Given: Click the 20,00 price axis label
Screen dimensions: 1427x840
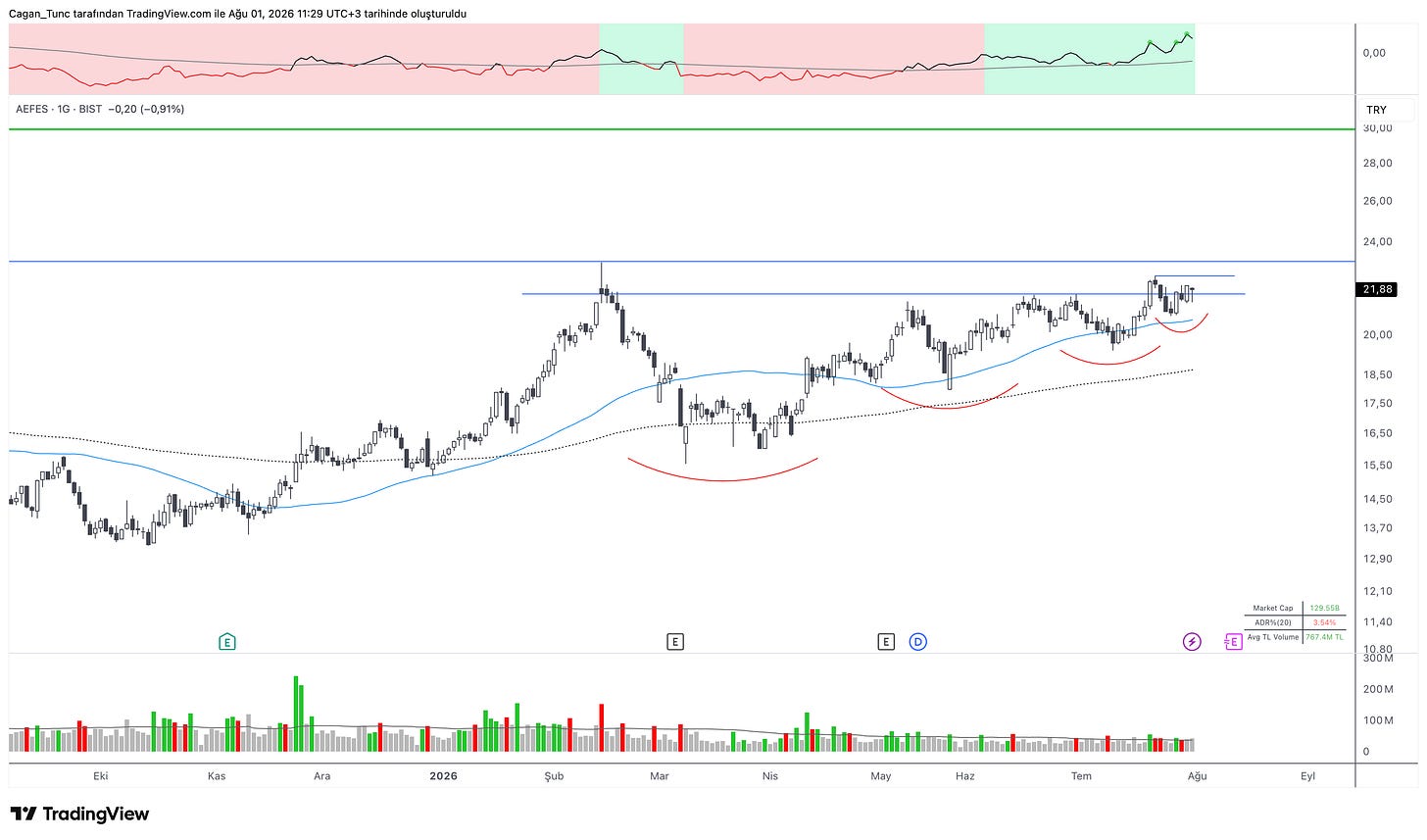Looking at the screenshot, I should point(1377,335).
